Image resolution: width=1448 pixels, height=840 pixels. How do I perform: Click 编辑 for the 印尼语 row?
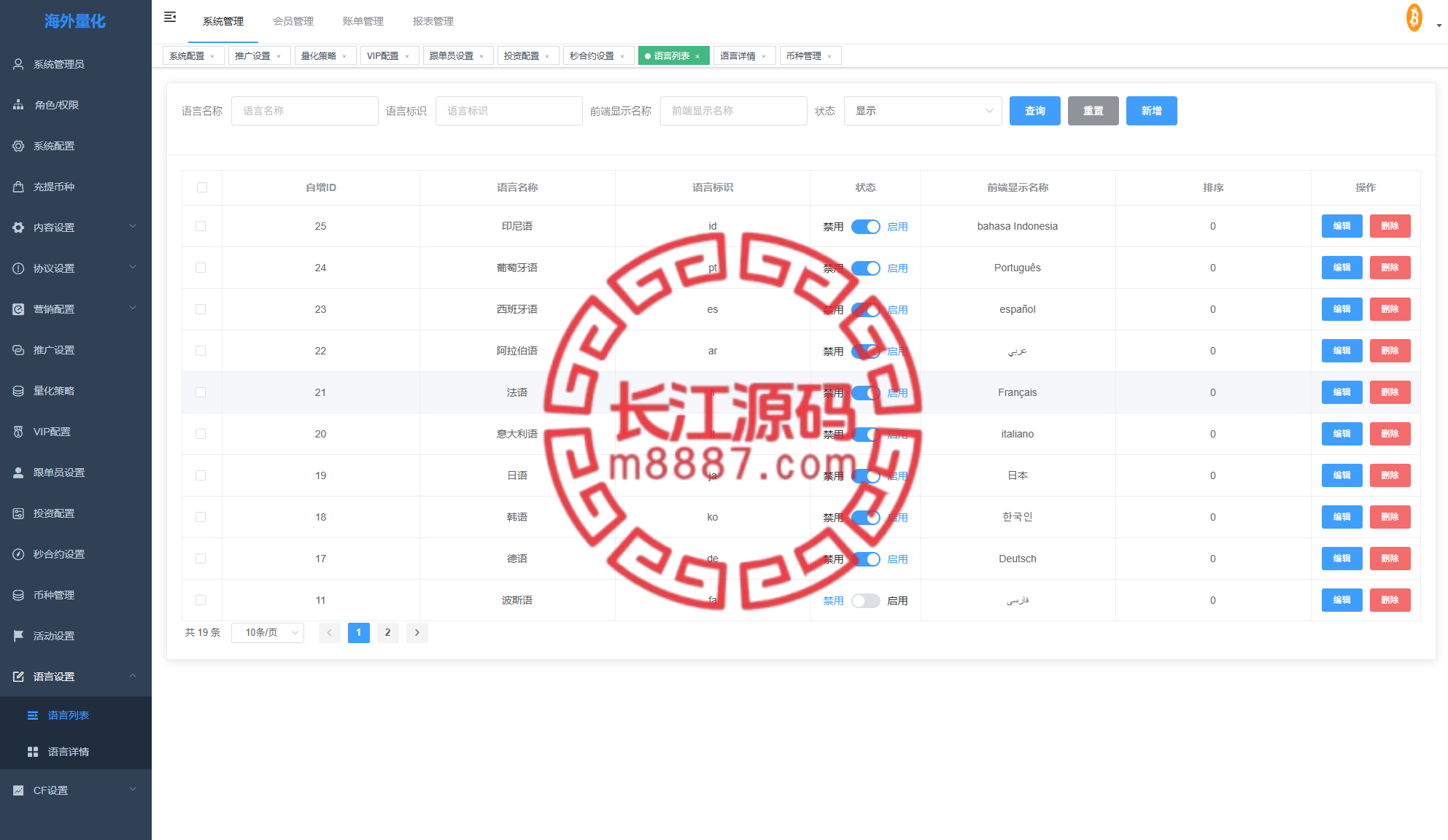[x=1342, y=226]
